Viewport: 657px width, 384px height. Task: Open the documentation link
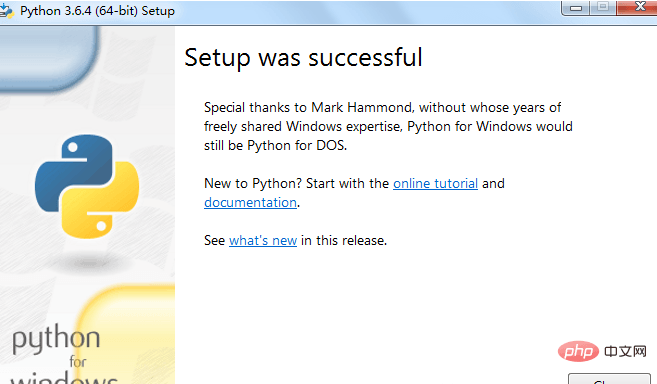(x=251, y=202)
